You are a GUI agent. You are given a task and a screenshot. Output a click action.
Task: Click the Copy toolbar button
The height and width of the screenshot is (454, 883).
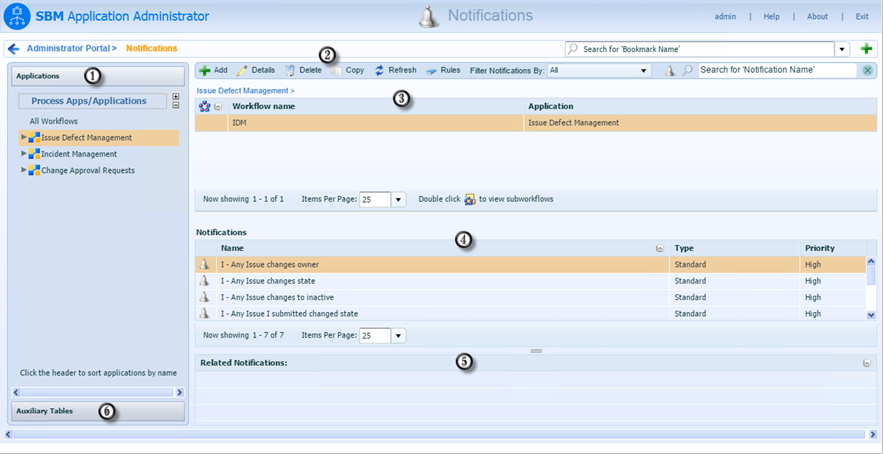[348, 70]
